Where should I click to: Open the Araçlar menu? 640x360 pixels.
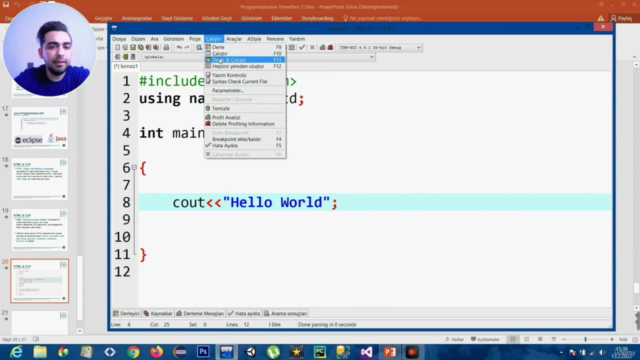click(x=234, y=39)
